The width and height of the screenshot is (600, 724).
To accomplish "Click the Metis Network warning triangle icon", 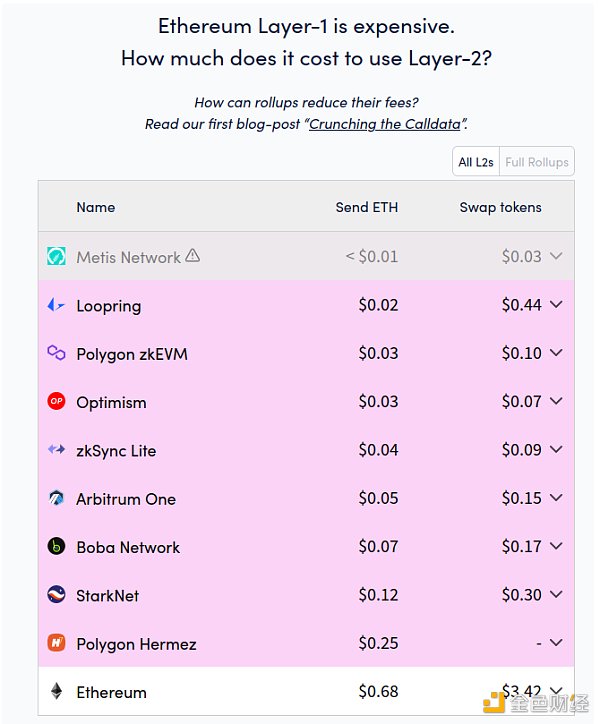I will click(193, 256).
